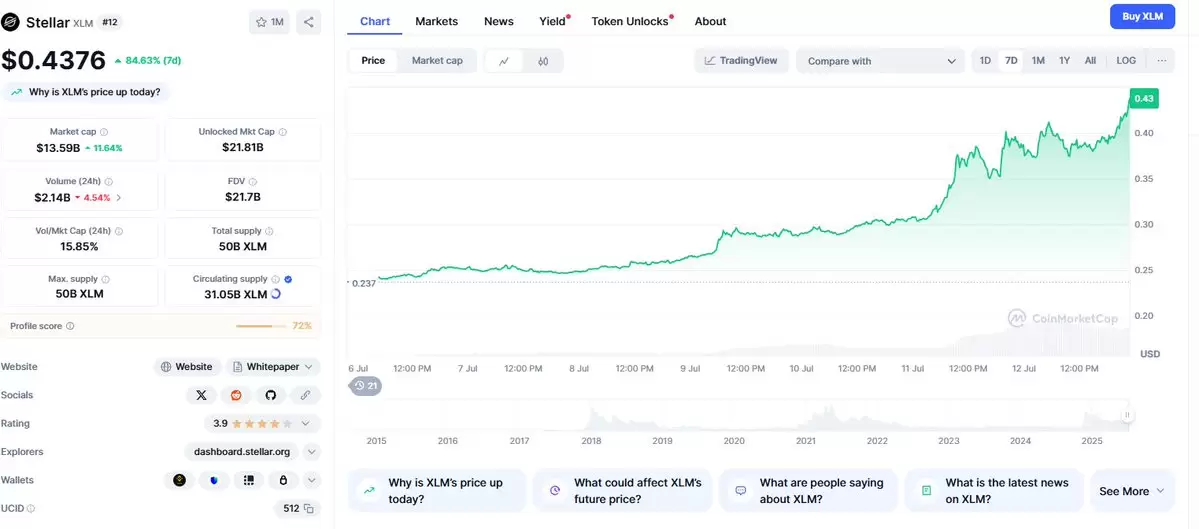Switch to candlestick chart view
Viewport: 1199px width, 529px height.
(x=543, y=61)
